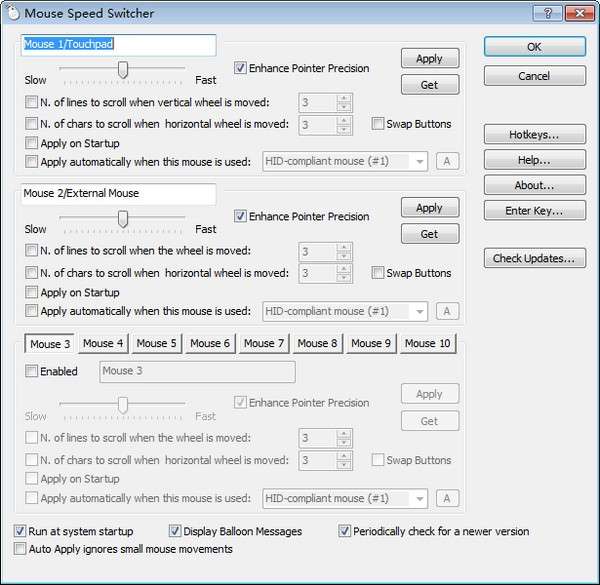Viewport: 600px width, 585px height.
Task: Click the 'A' button beside Mouse 1 device dropdown
Action: pos(447,161)
